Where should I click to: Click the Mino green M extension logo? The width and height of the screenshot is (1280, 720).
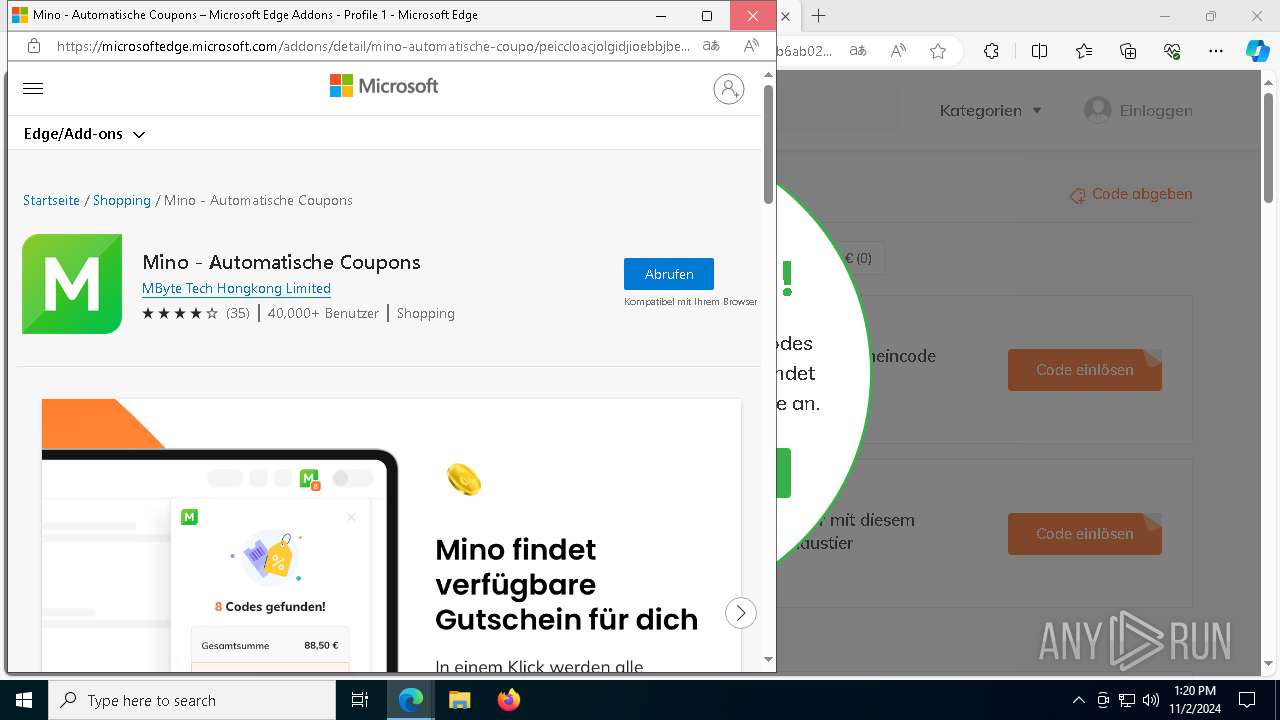72,284
